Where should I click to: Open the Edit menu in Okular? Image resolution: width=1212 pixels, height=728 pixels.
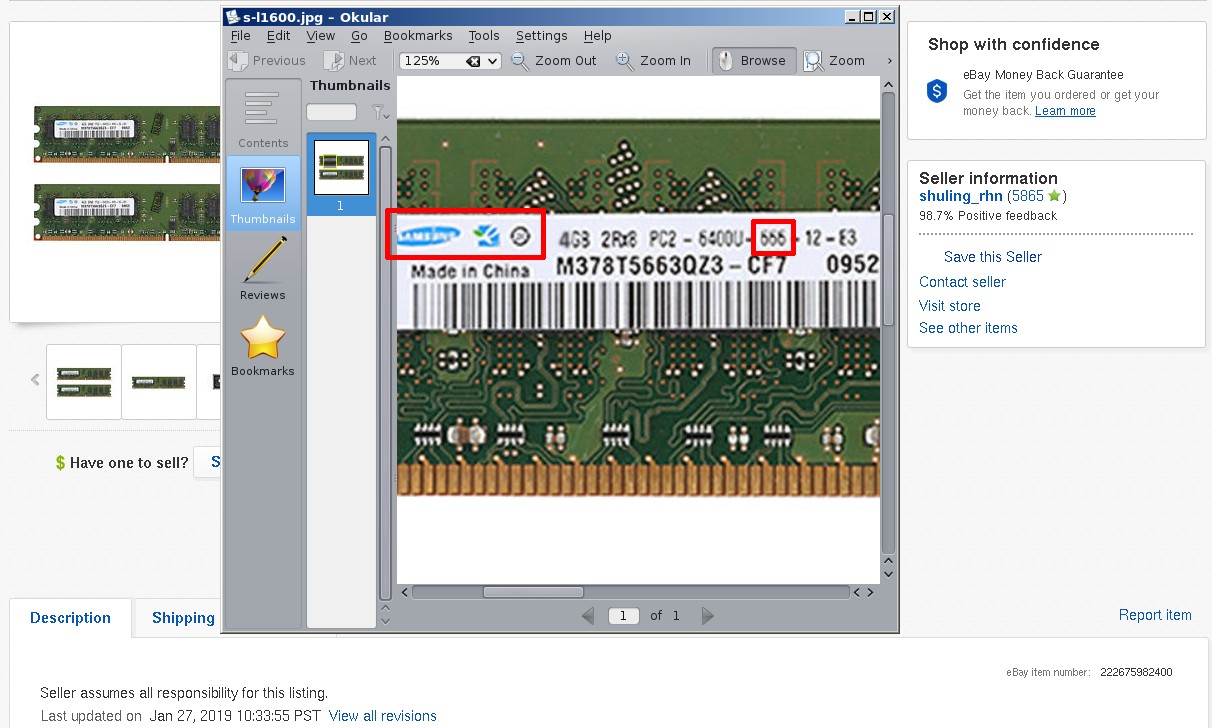pos(278,36)
